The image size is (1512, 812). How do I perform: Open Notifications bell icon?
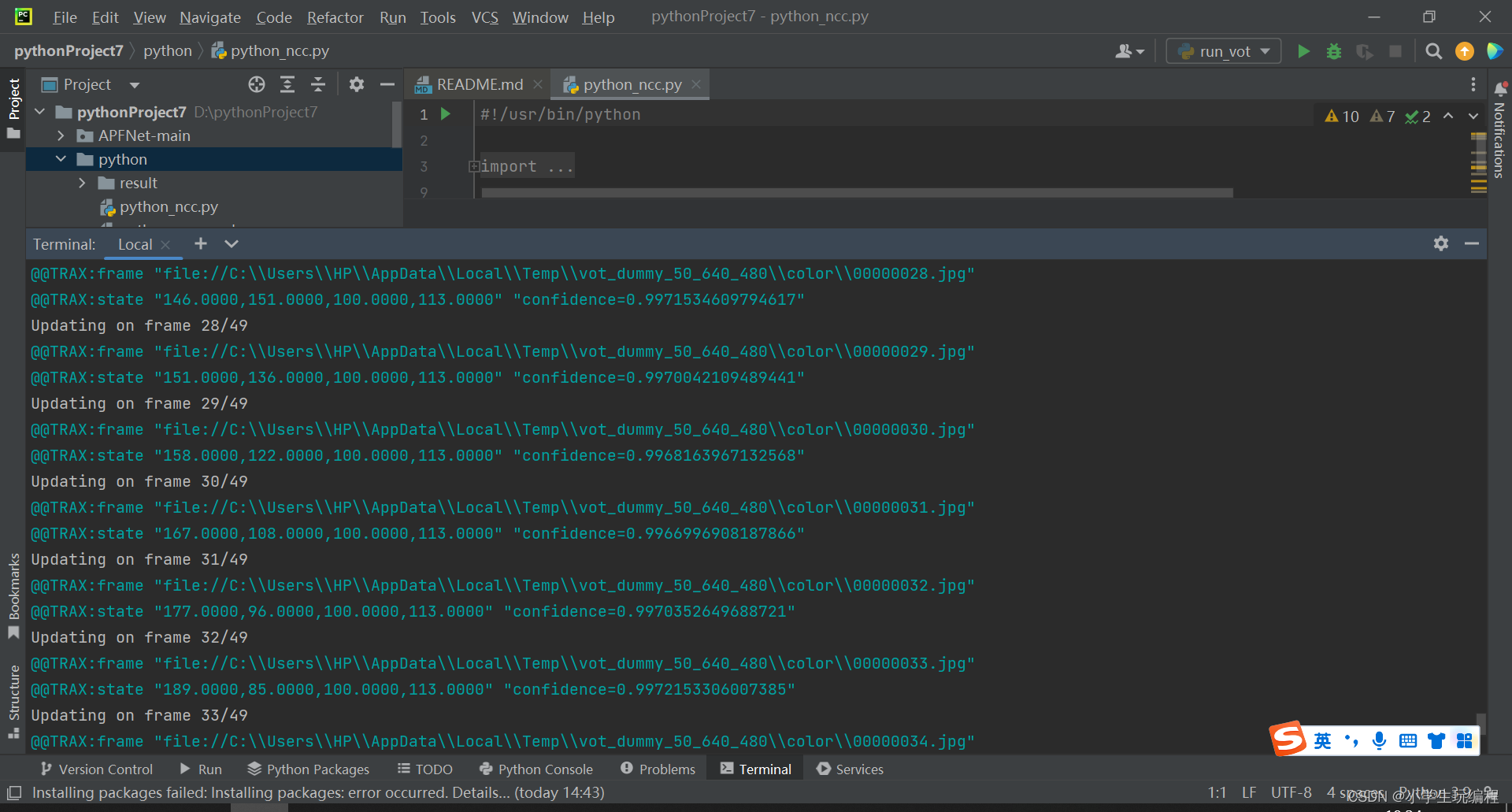point(1500,88)
